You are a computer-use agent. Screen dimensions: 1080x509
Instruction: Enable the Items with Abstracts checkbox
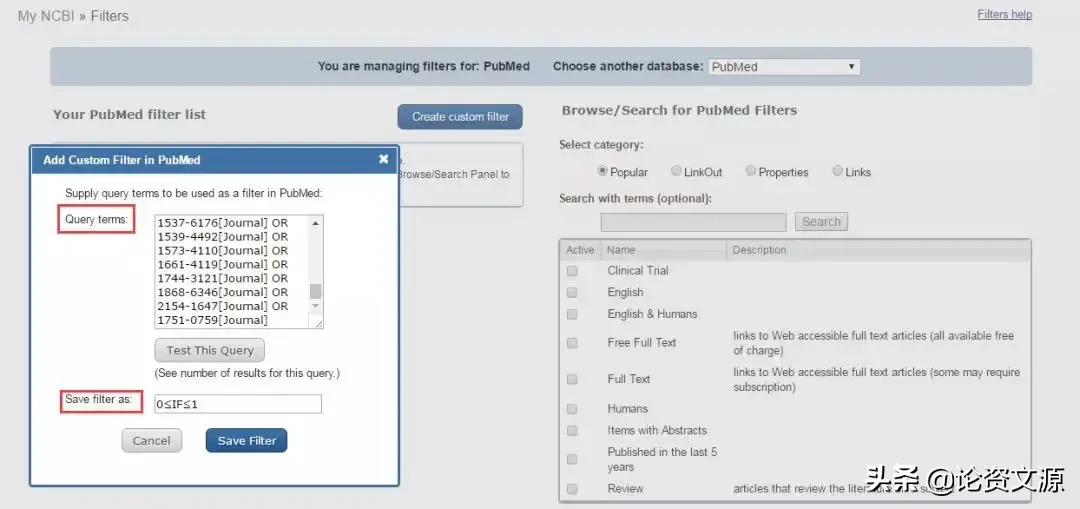click(x=572, y=430)
